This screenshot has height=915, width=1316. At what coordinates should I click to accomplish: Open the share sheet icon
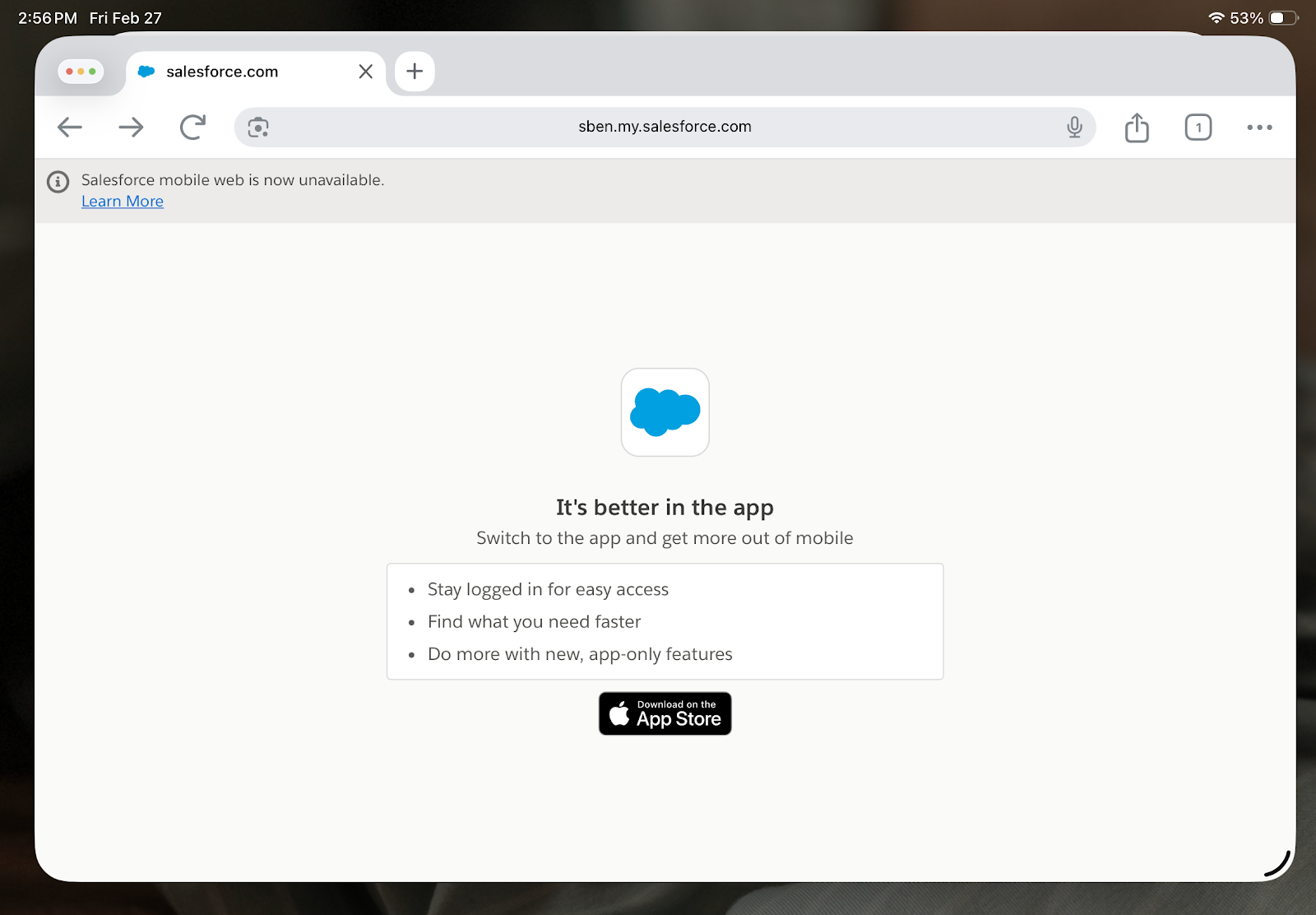click(1137, 128)
